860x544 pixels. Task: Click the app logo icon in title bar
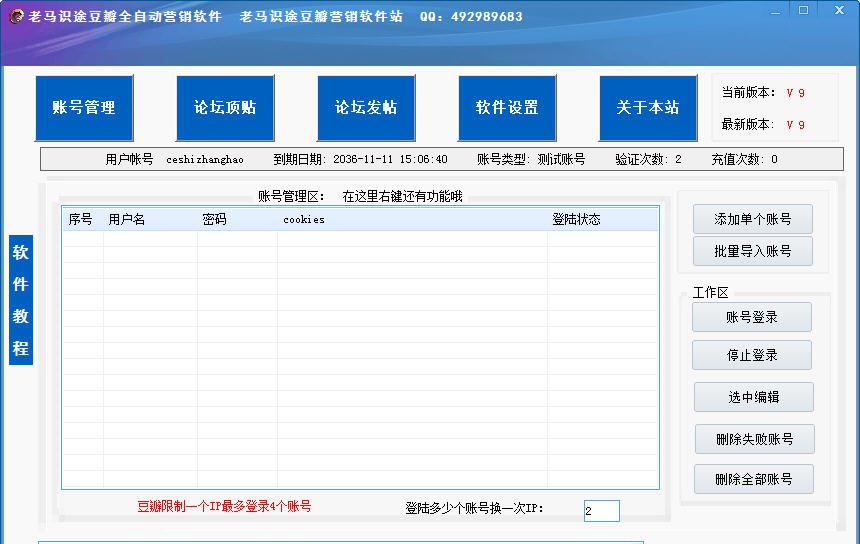click(x=16, y=16)
